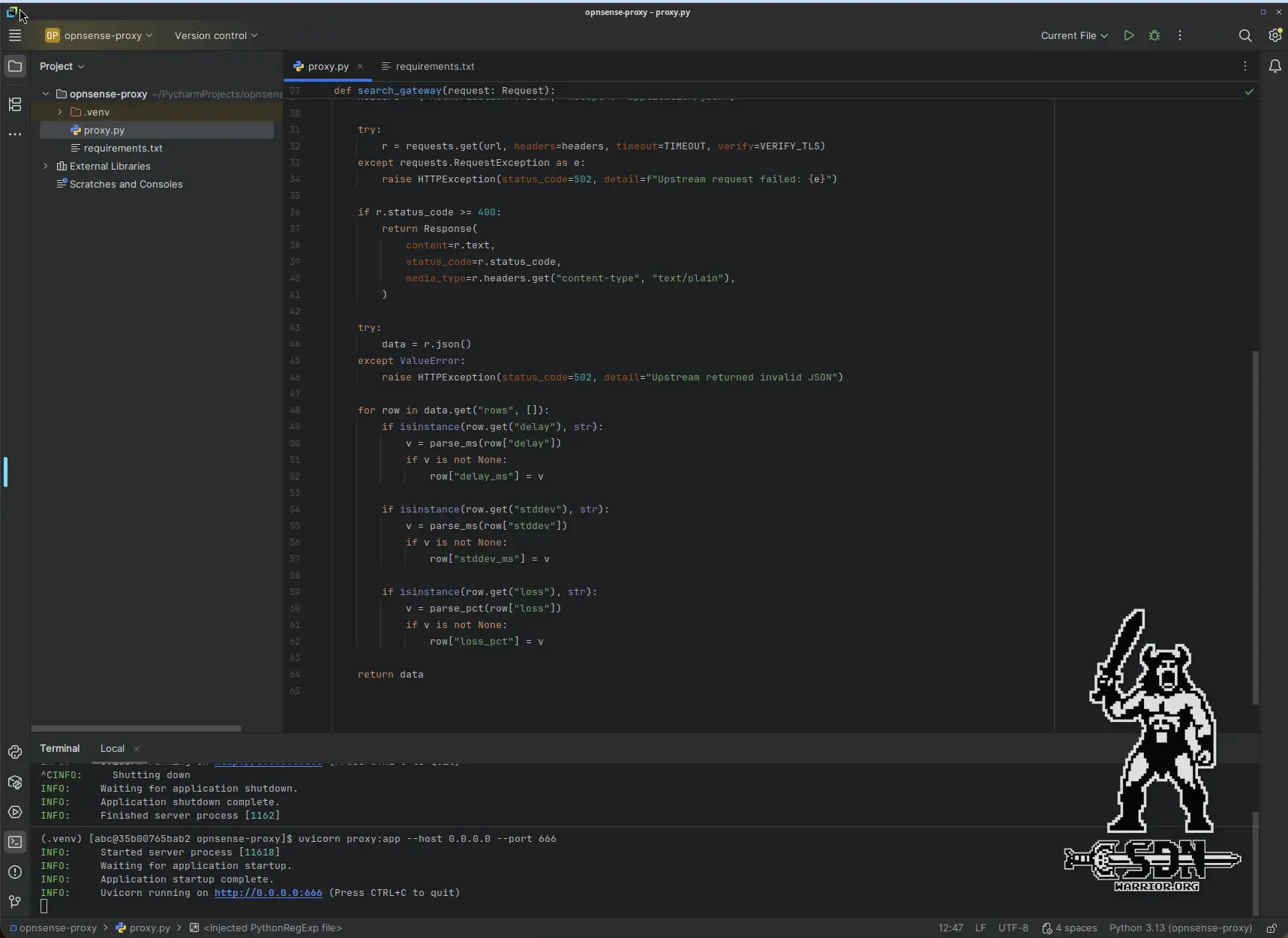Expand External Libraries in the project tree
Image resolution: width=1288 pixels, height=938 pixels.
pyautogui.click(x=46, y=166)
